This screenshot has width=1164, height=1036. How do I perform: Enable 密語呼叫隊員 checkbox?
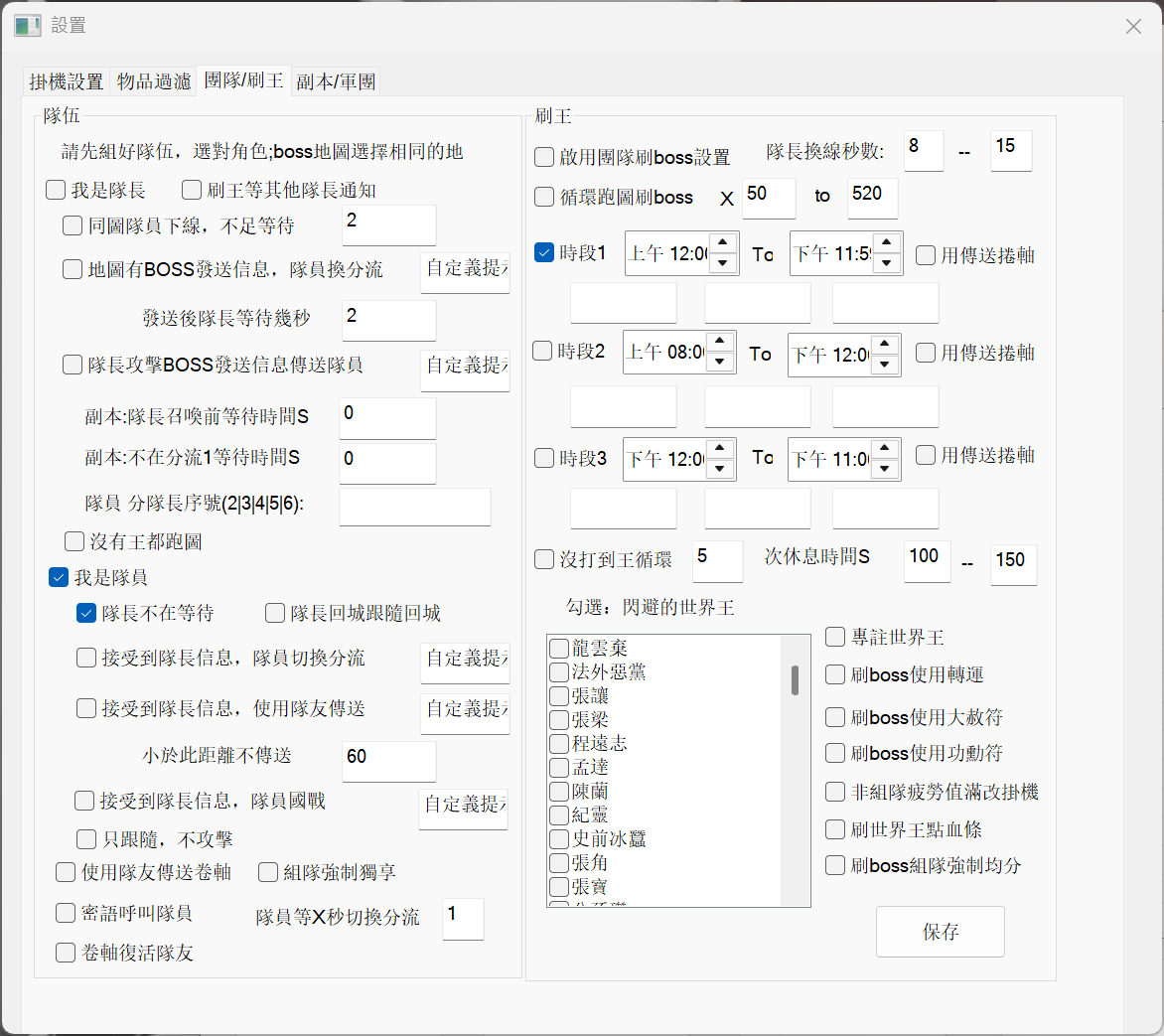(x=66, y=913)
